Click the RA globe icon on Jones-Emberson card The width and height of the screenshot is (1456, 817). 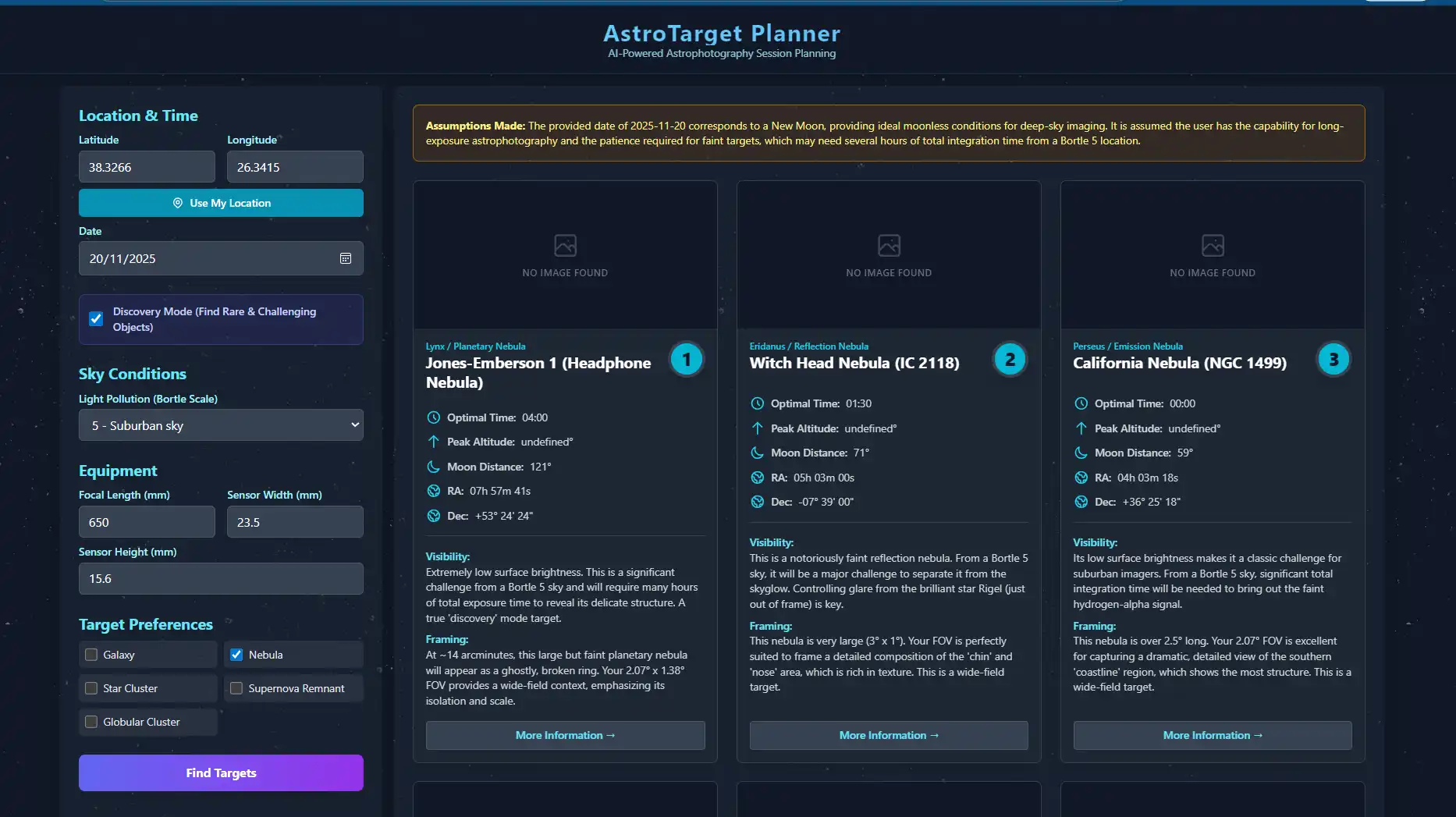[x=434, y=491]
